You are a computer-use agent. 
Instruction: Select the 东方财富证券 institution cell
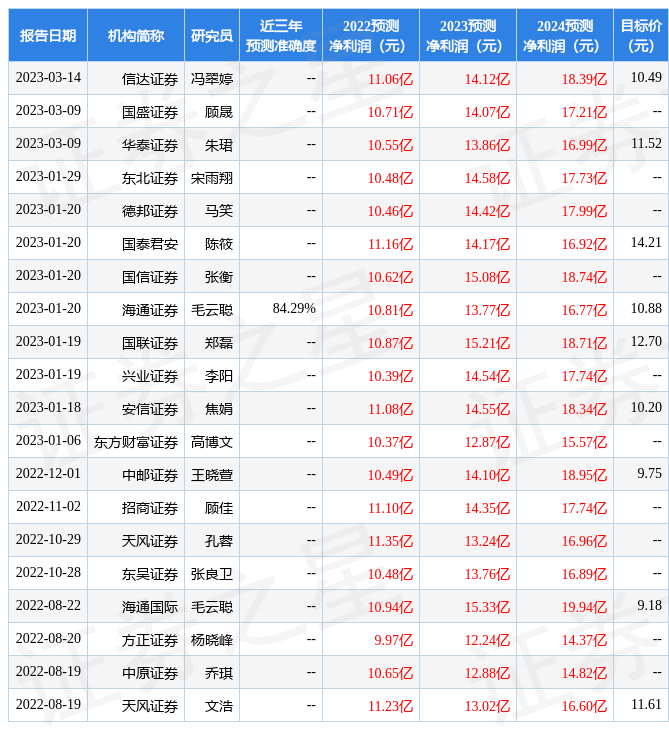point(136,441)
